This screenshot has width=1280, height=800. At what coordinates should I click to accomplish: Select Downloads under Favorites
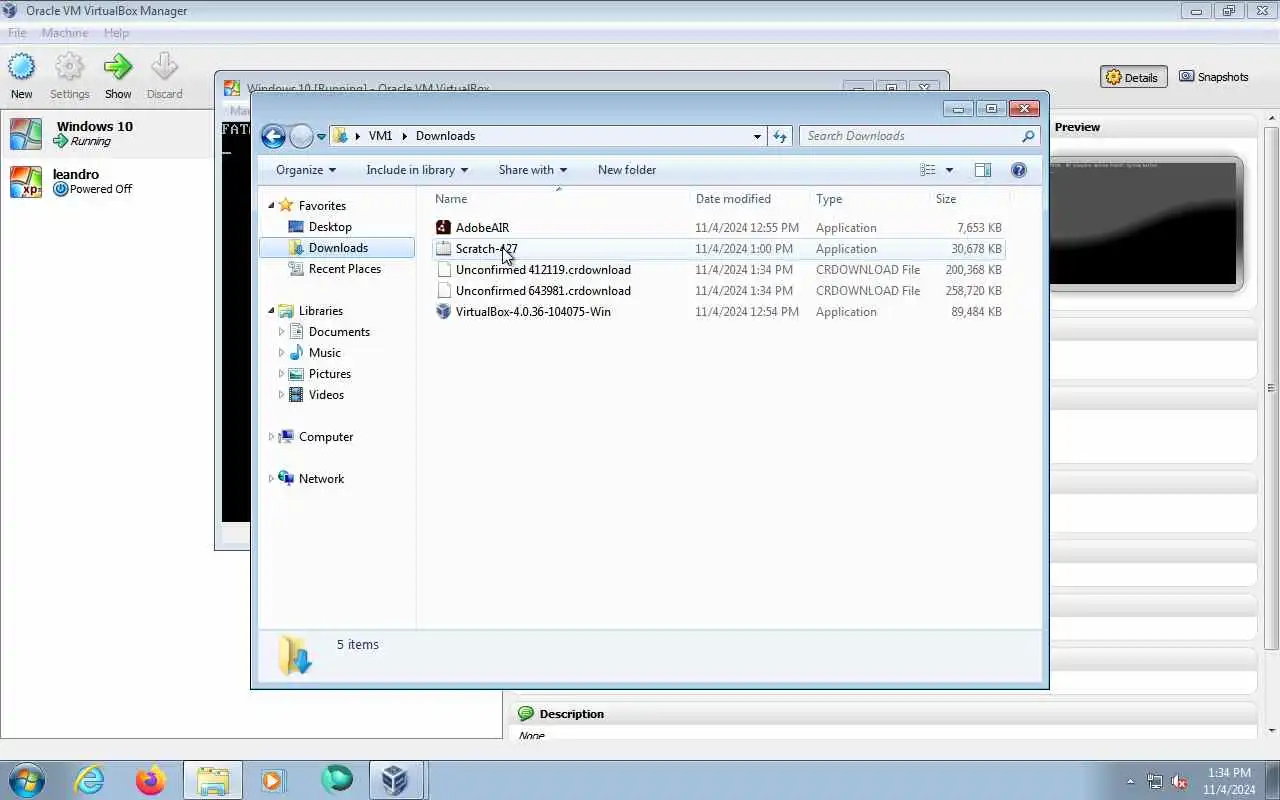point(338,248)
